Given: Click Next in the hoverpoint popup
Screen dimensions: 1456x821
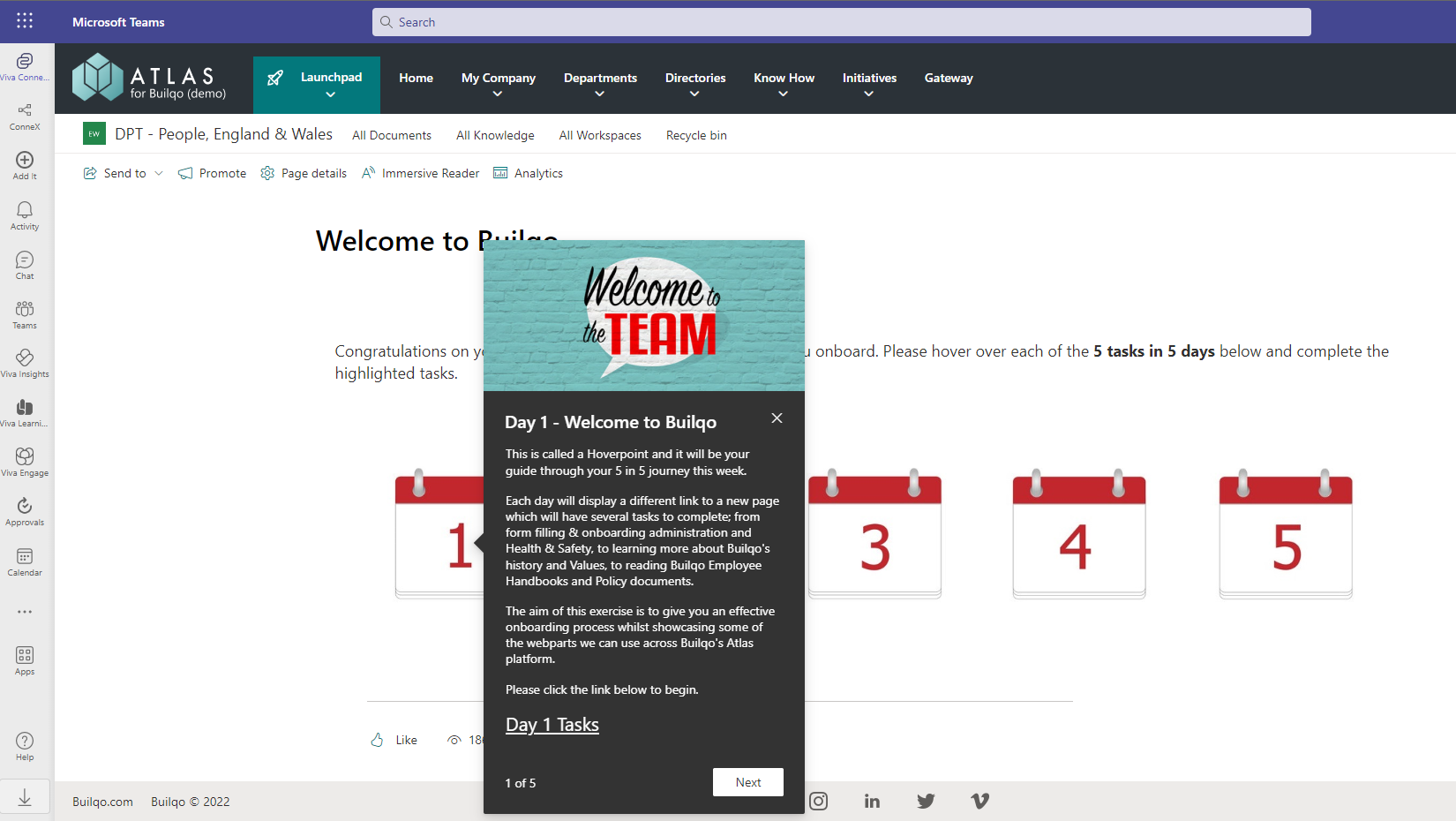Looking at the screenshot, I should click(747, 782).
